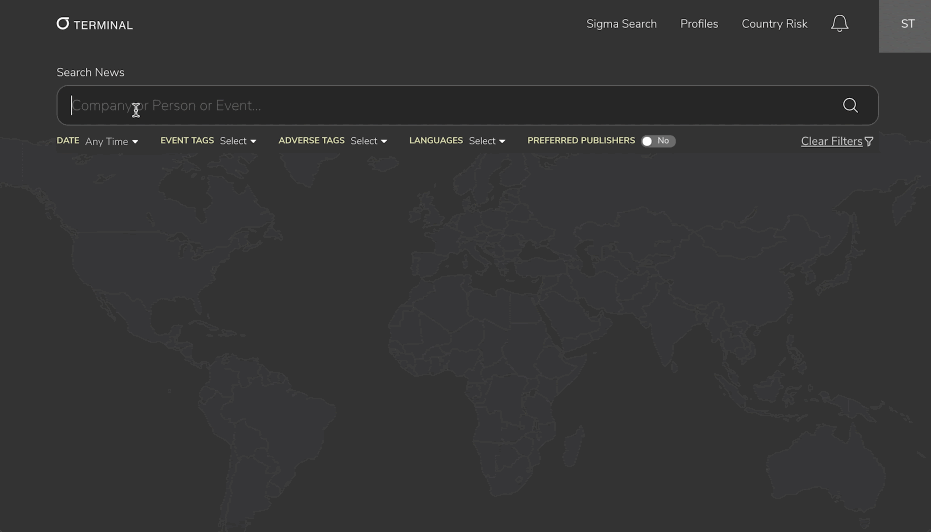
Task: Click the Sigma logo icon
Action: coord(63,24)
